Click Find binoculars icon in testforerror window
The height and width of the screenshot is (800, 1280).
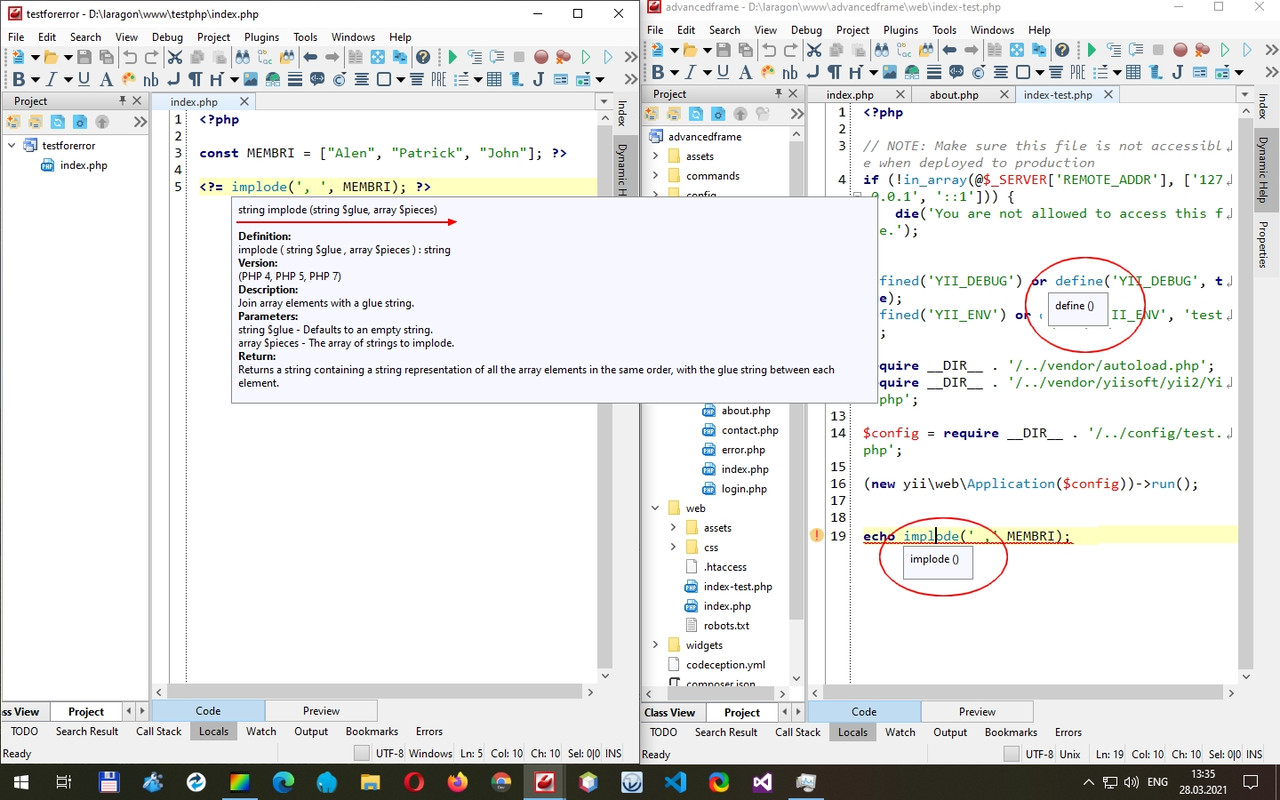coord(243,57)
